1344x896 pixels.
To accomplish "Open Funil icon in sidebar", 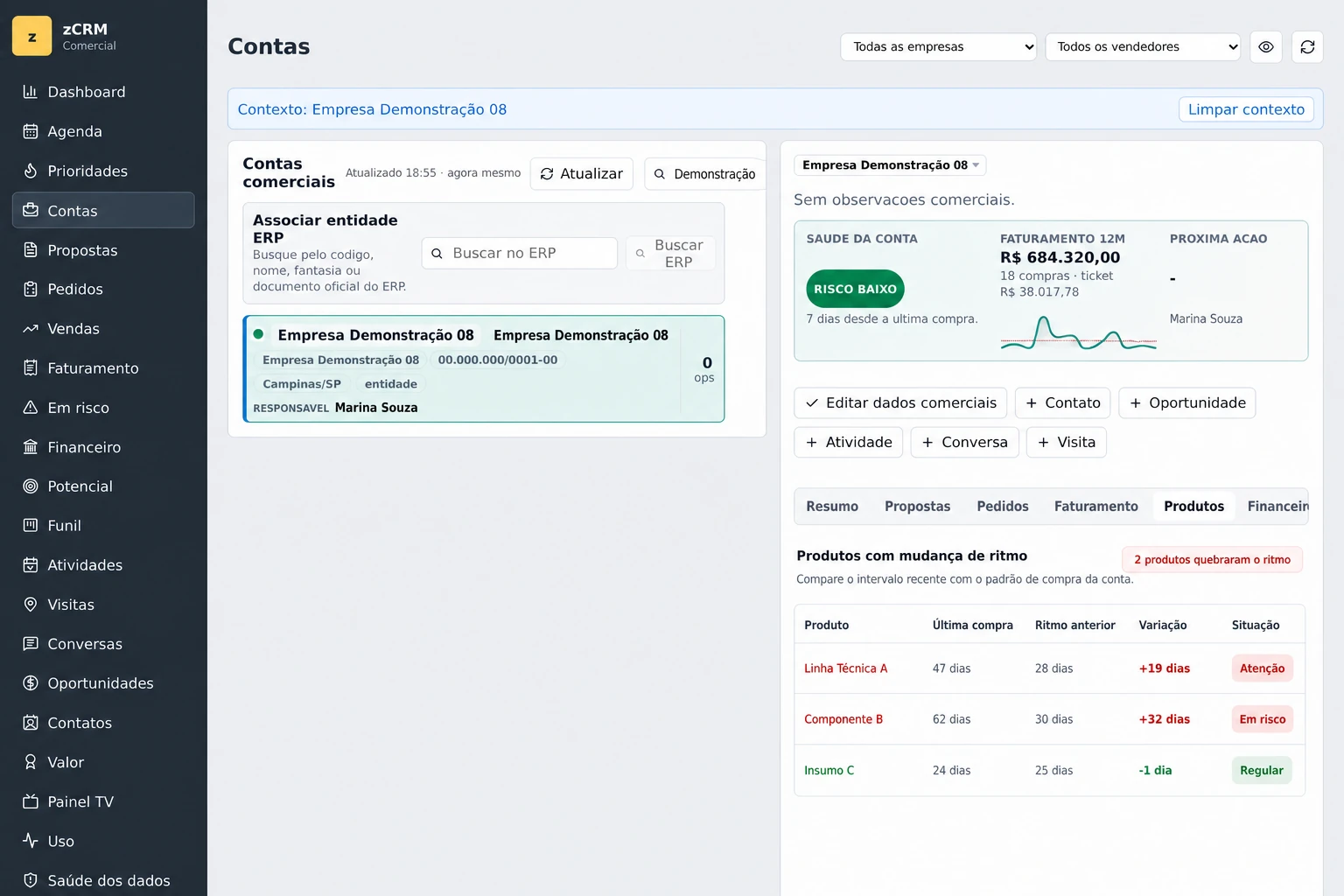I will tap(31, 526).
